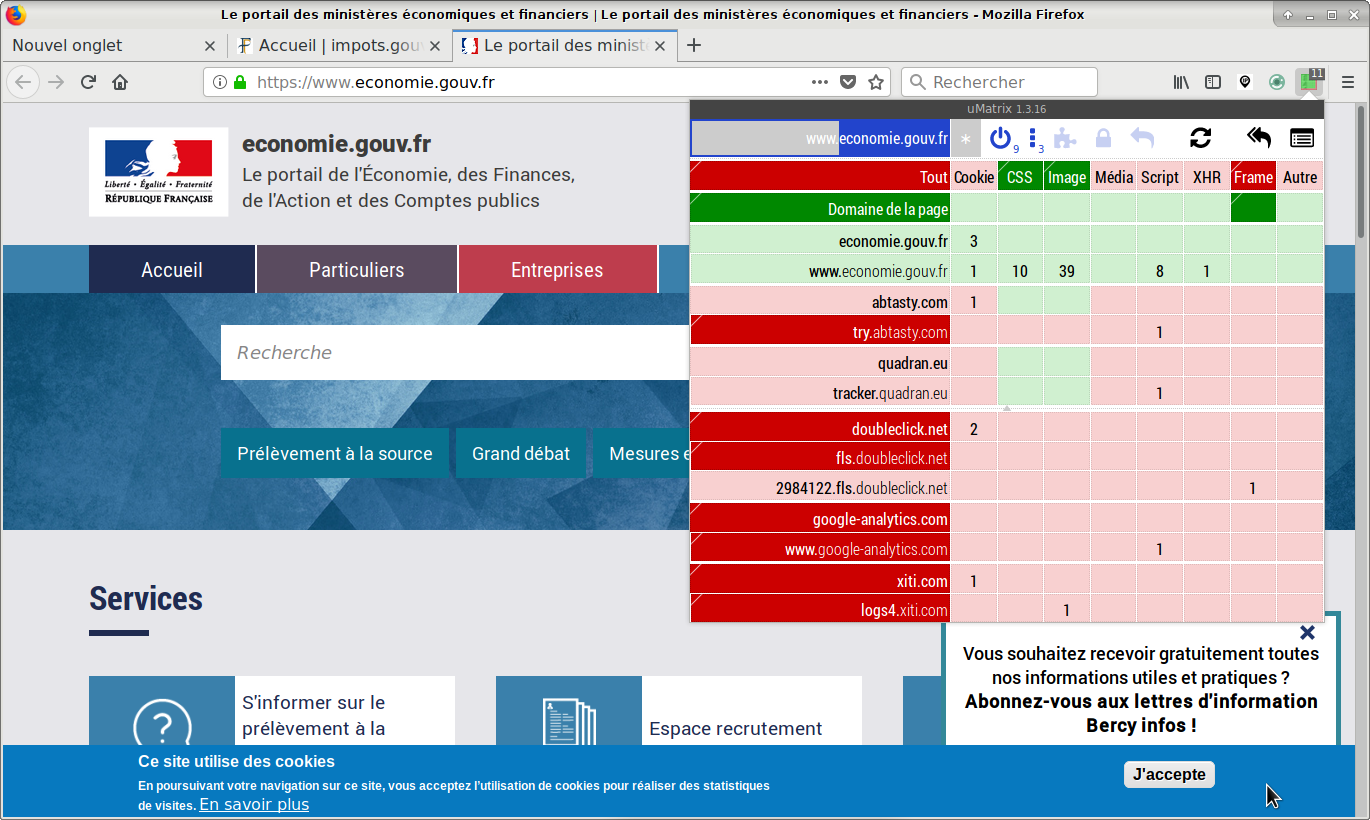This screenshot has height=820, width=1370.
Task: Open the Entreprises navigation item
Action: [557, 269]
